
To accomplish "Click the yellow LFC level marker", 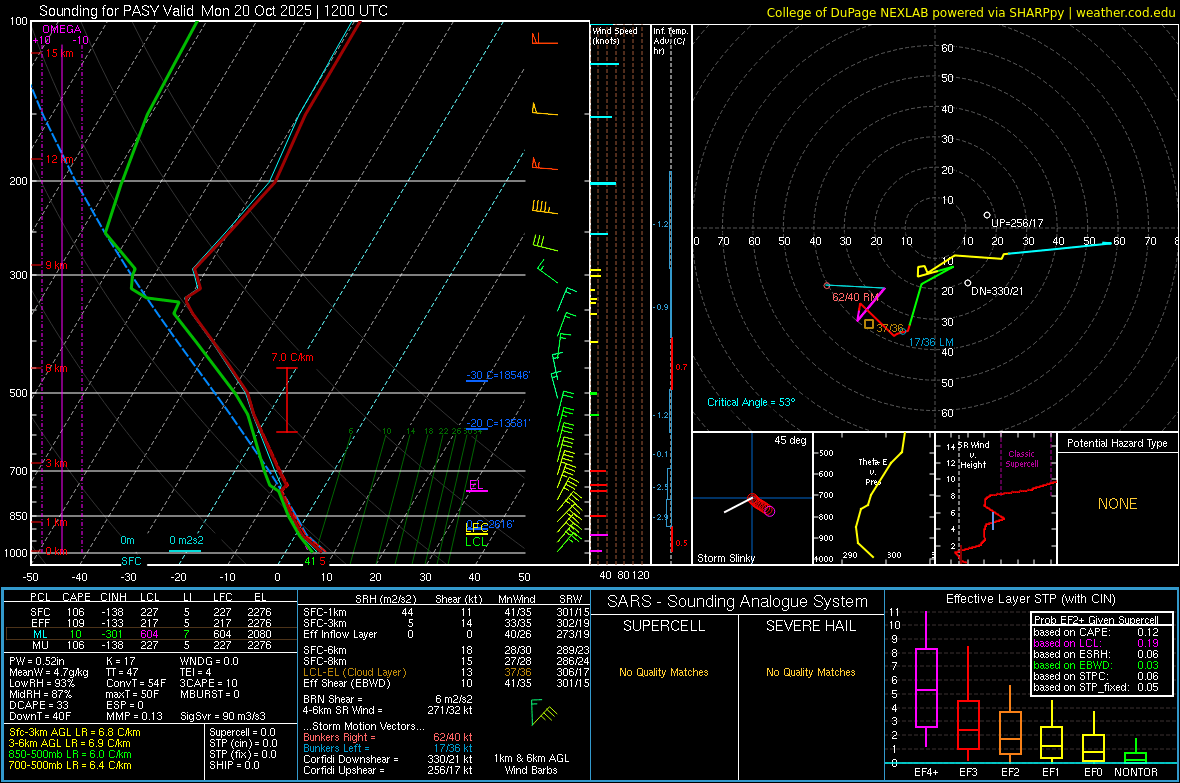I will pyautogui.click(x=476, y=529).
